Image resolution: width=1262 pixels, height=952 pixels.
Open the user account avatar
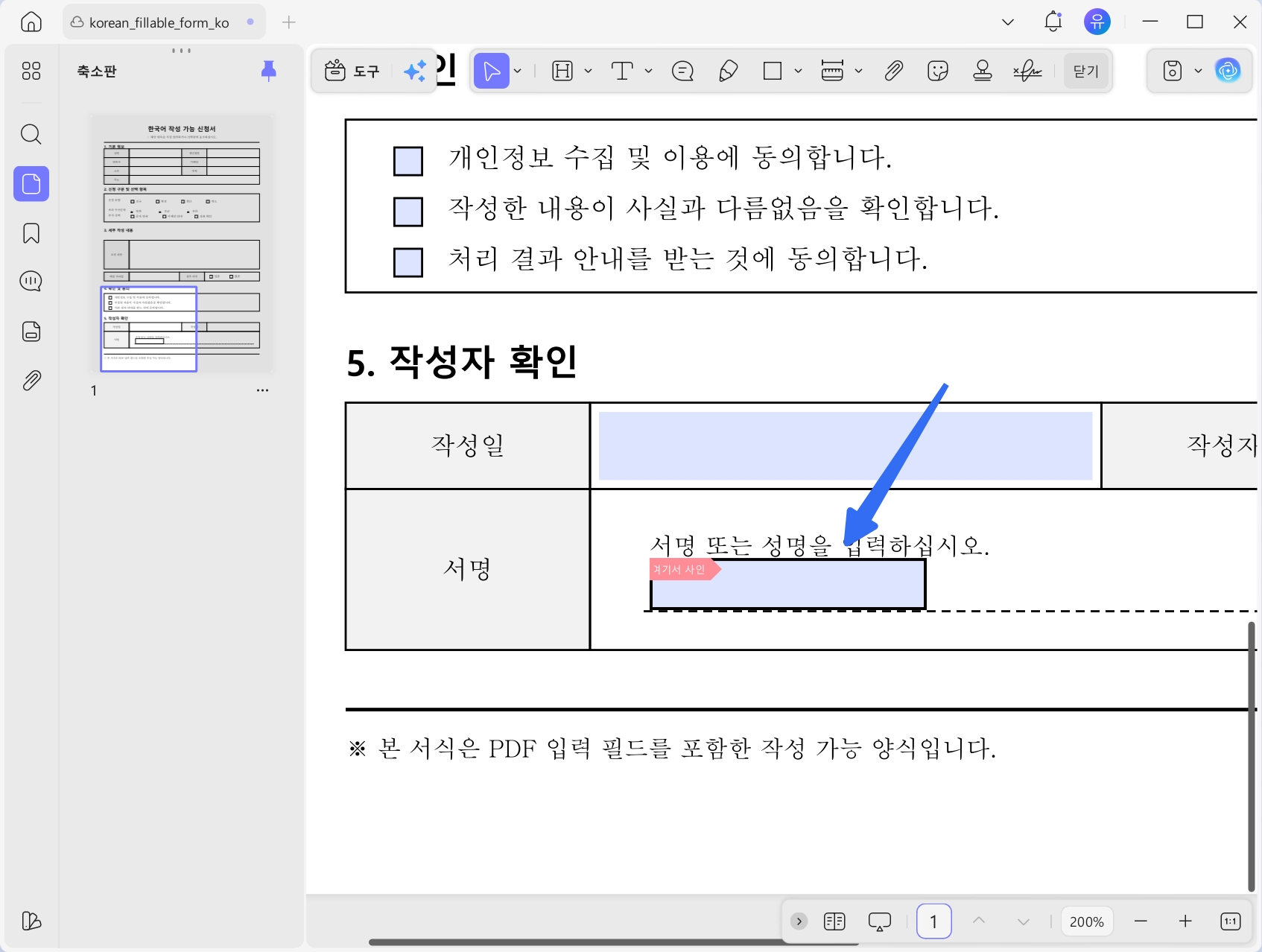[1097, 22]
